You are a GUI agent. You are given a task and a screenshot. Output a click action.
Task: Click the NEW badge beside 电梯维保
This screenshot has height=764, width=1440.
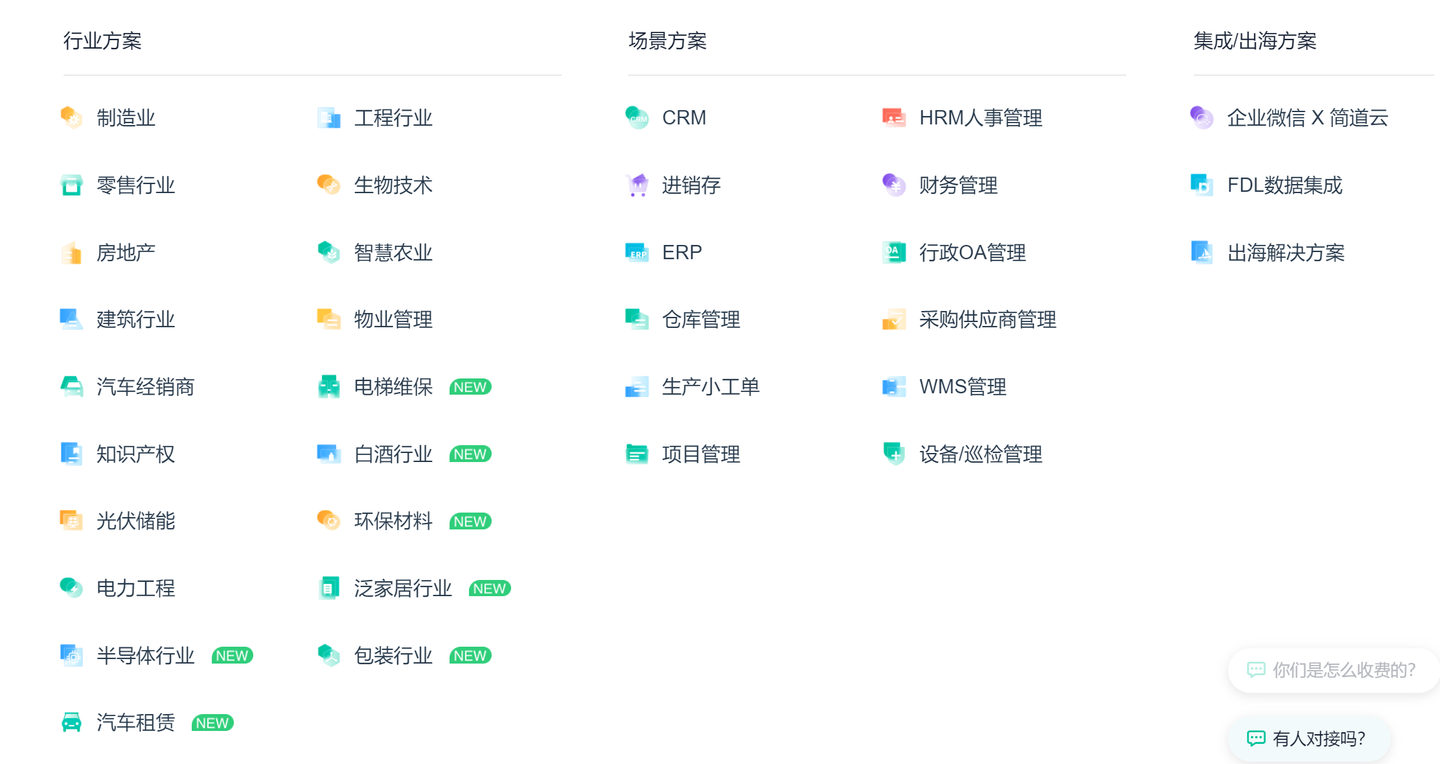point(470,387)
